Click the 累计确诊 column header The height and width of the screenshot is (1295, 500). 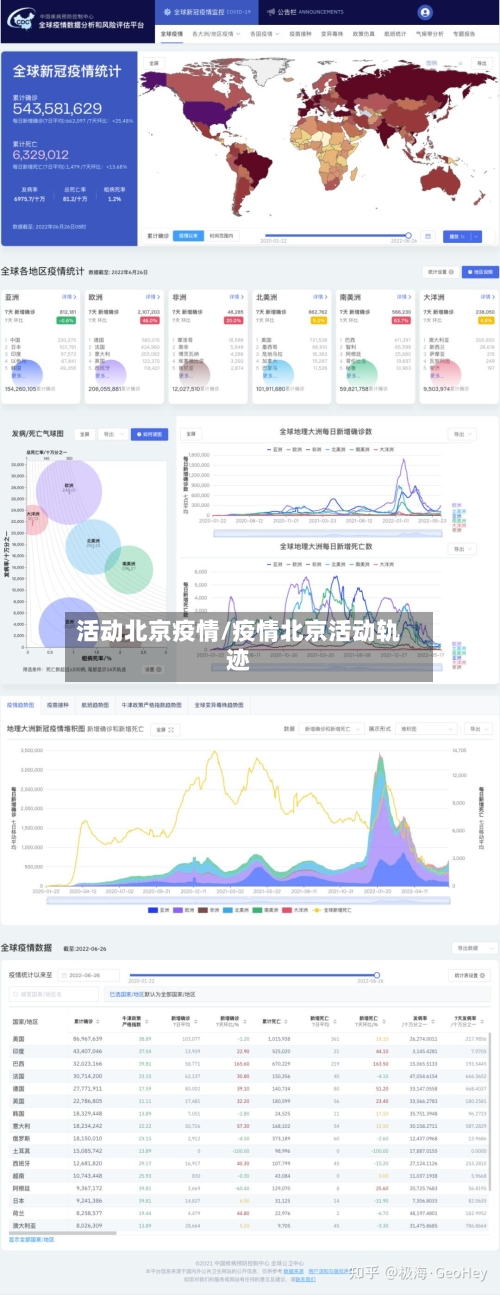click(x=87, y=1022)
